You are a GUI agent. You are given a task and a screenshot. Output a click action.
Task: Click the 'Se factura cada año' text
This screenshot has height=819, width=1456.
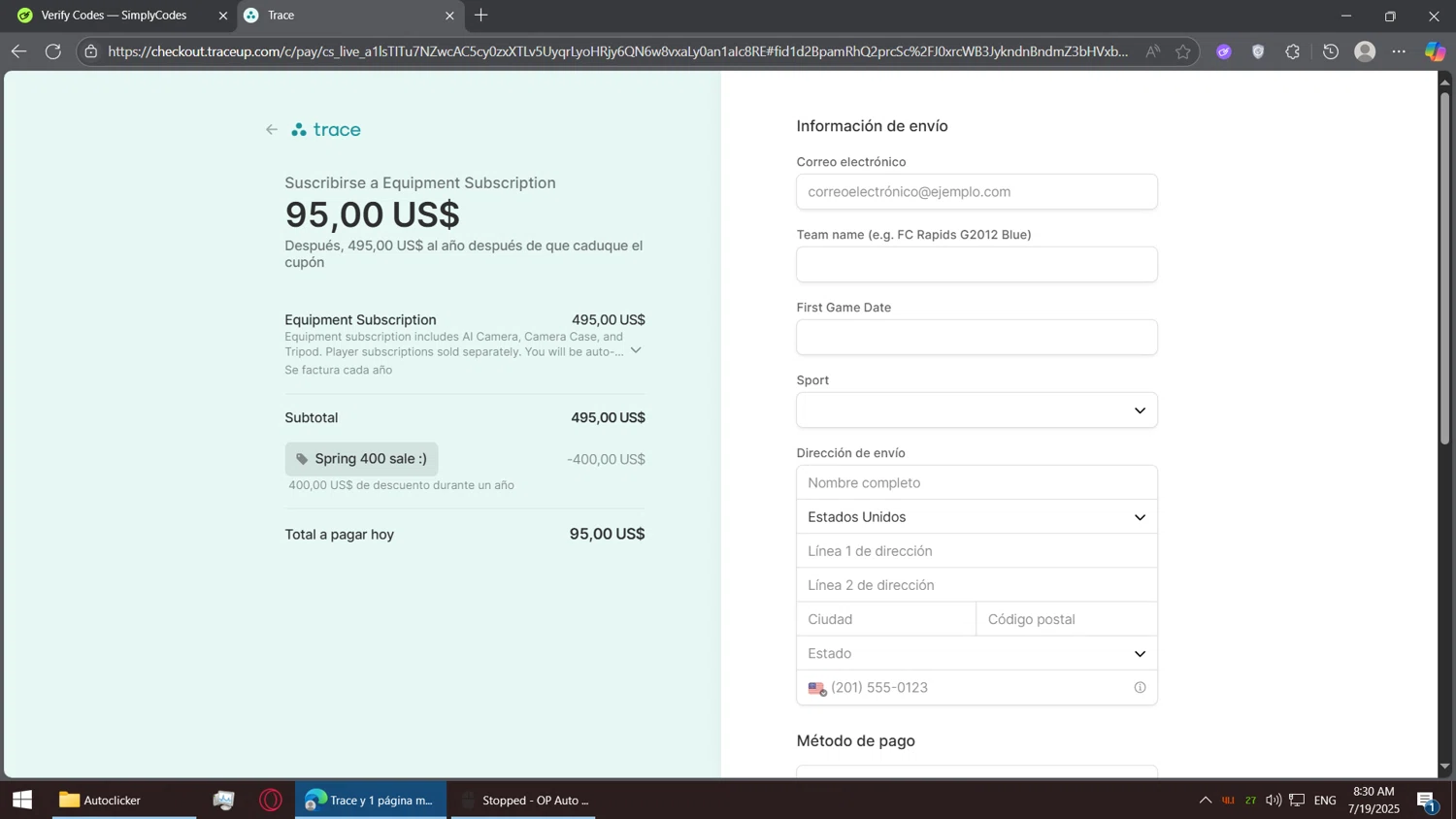339,370
